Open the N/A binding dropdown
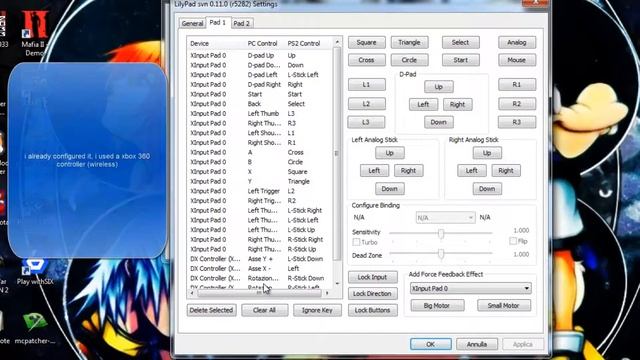Viewport: 640px width, 360px height. point(445,218)
